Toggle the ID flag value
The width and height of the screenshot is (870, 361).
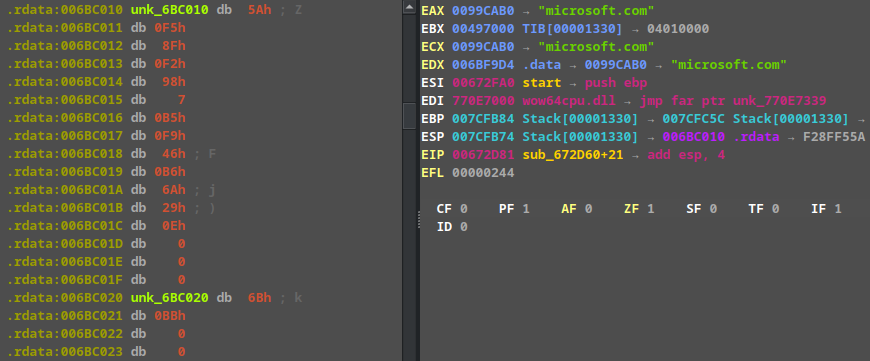tap(463, 226)
